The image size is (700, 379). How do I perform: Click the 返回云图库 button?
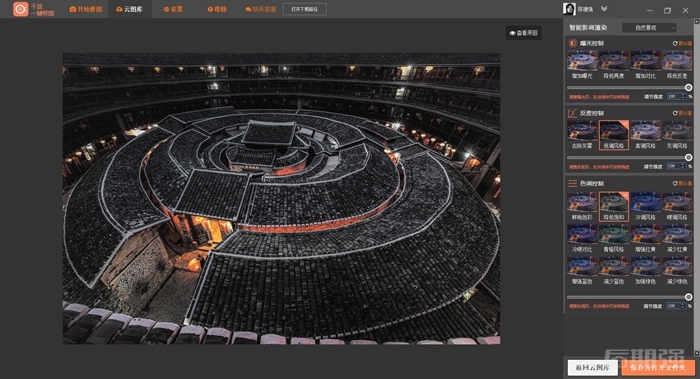click(x=592, y=367)
